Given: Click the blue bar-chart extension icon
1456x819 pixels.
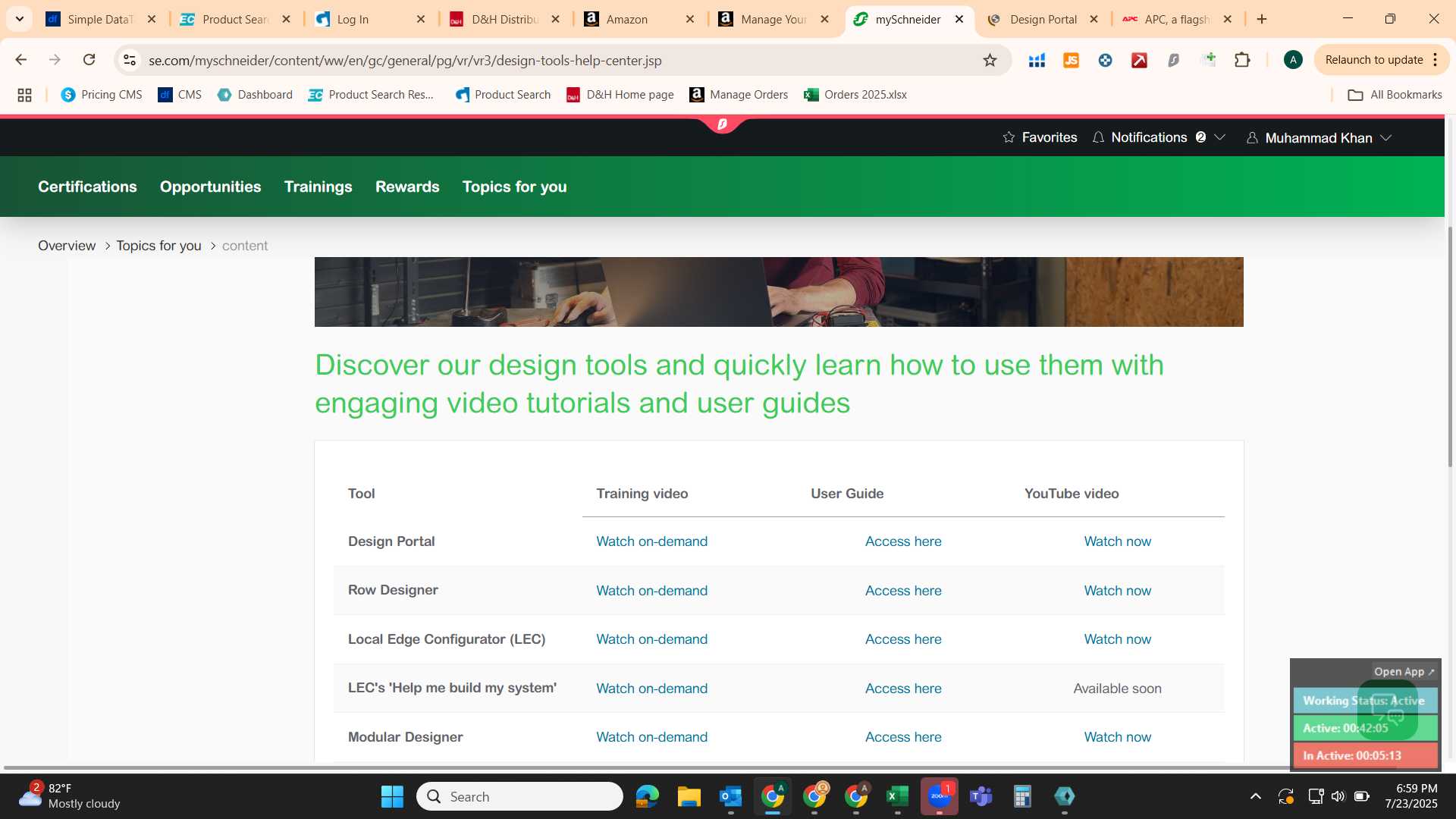Looking at the screenshot, I should coord(1037,60).
